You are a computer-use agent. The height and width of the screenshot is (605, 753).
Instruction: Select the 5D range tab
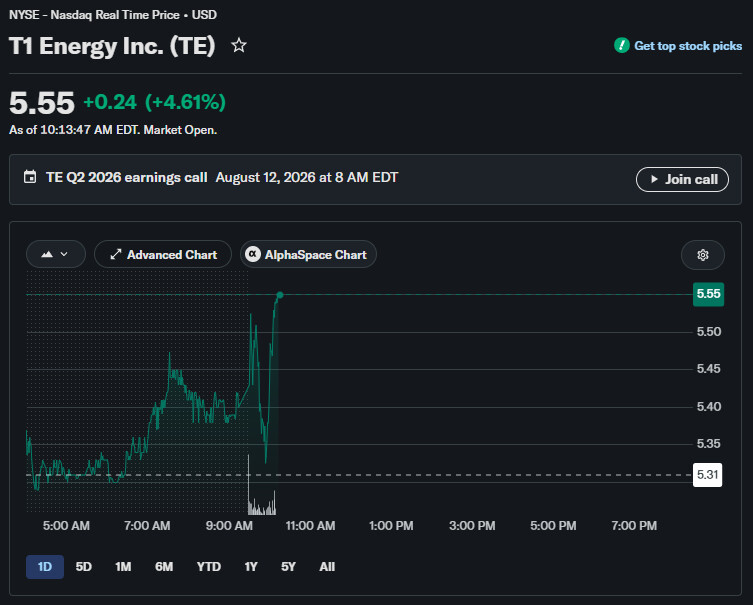[x=84, y=567]
